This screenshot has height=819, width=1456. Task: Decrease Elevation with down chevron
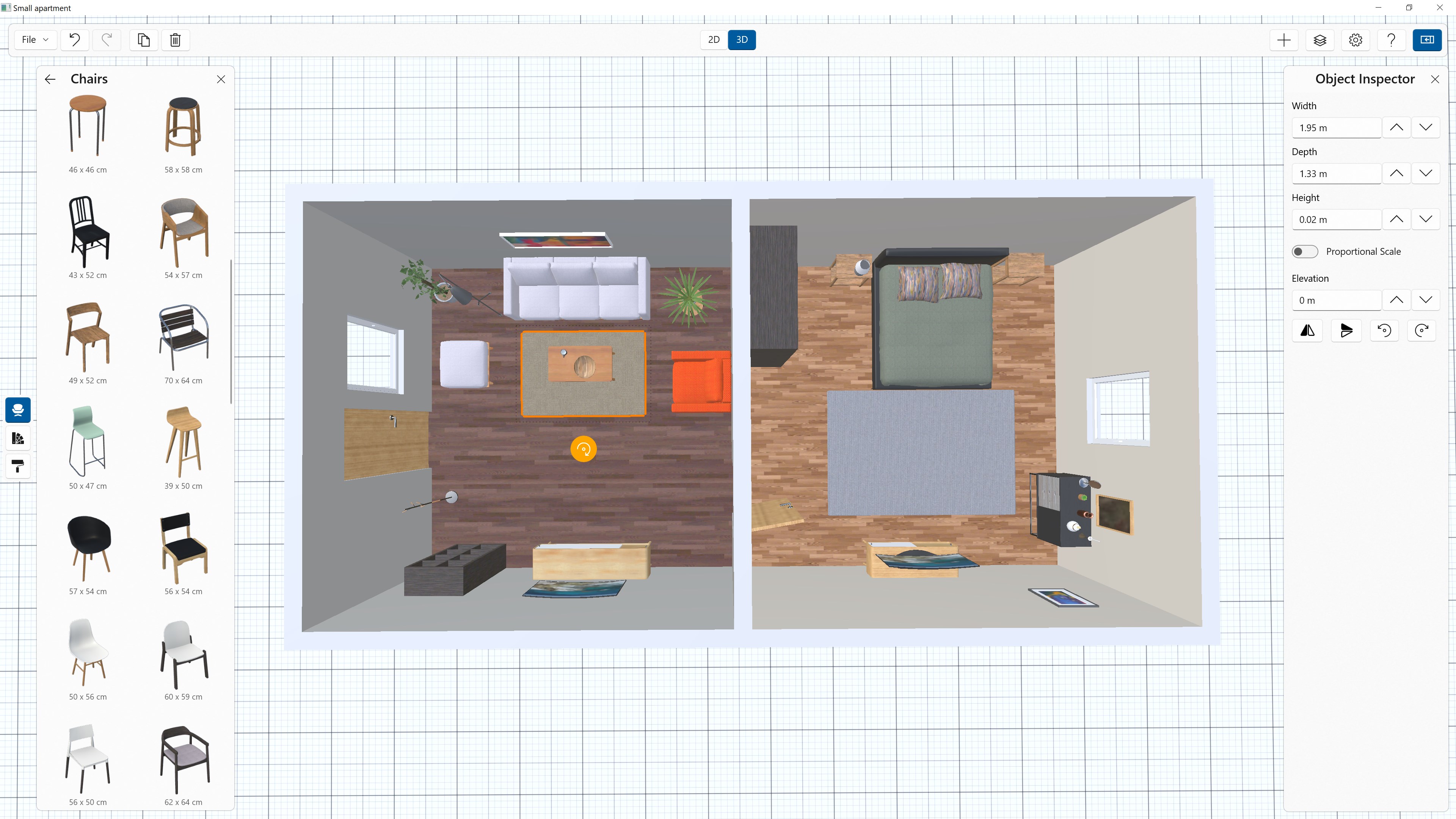1426,300
